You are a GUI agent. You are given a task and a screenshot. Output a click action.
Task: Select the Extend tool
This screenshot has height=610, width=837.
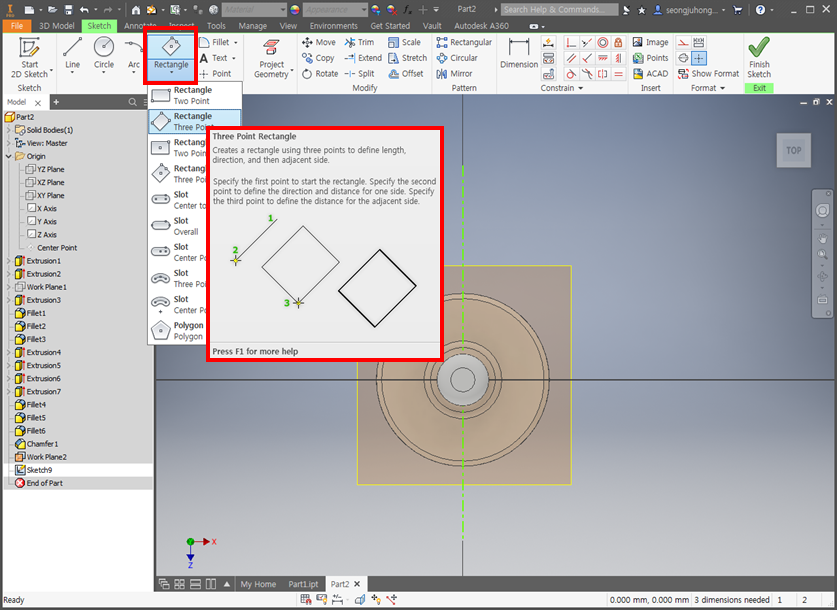coord(363,58)
